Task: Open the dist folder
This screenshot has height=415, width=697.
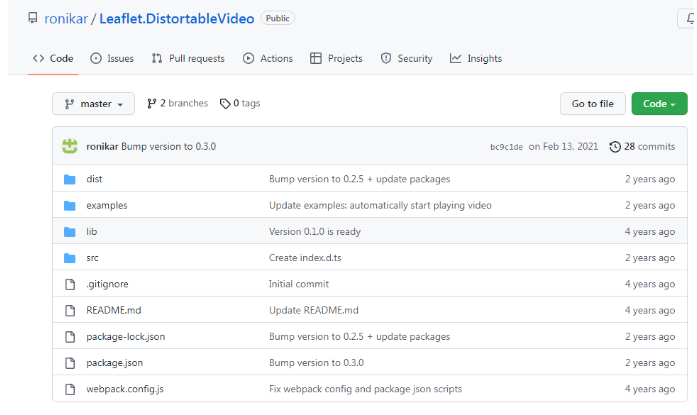Action: 94,179
